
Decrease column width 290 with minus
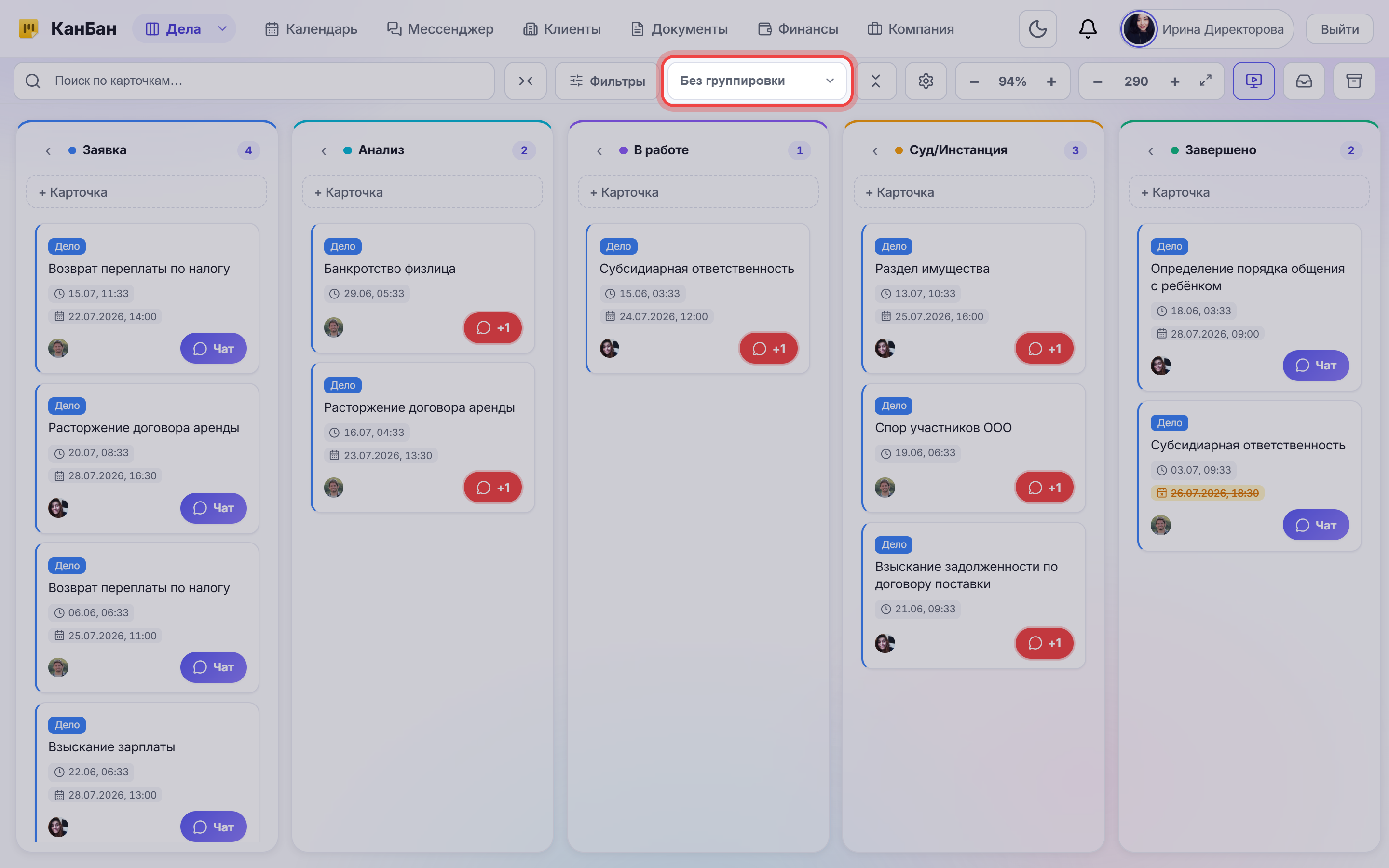pos(1097,81)
